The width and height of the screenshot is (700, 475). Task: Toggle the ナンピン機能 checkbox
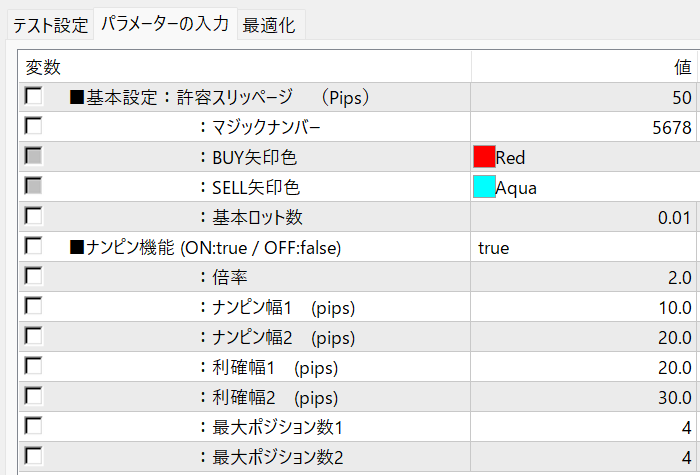point(34,247)
